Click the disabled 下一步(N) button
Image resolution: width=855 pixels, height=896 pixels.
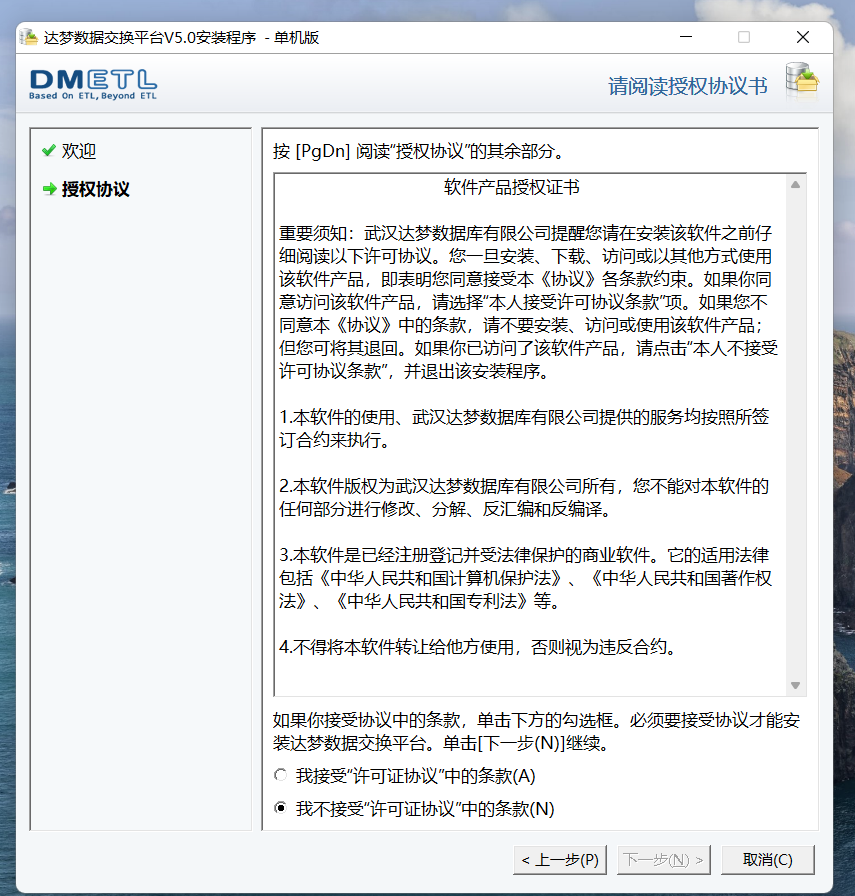664,859
